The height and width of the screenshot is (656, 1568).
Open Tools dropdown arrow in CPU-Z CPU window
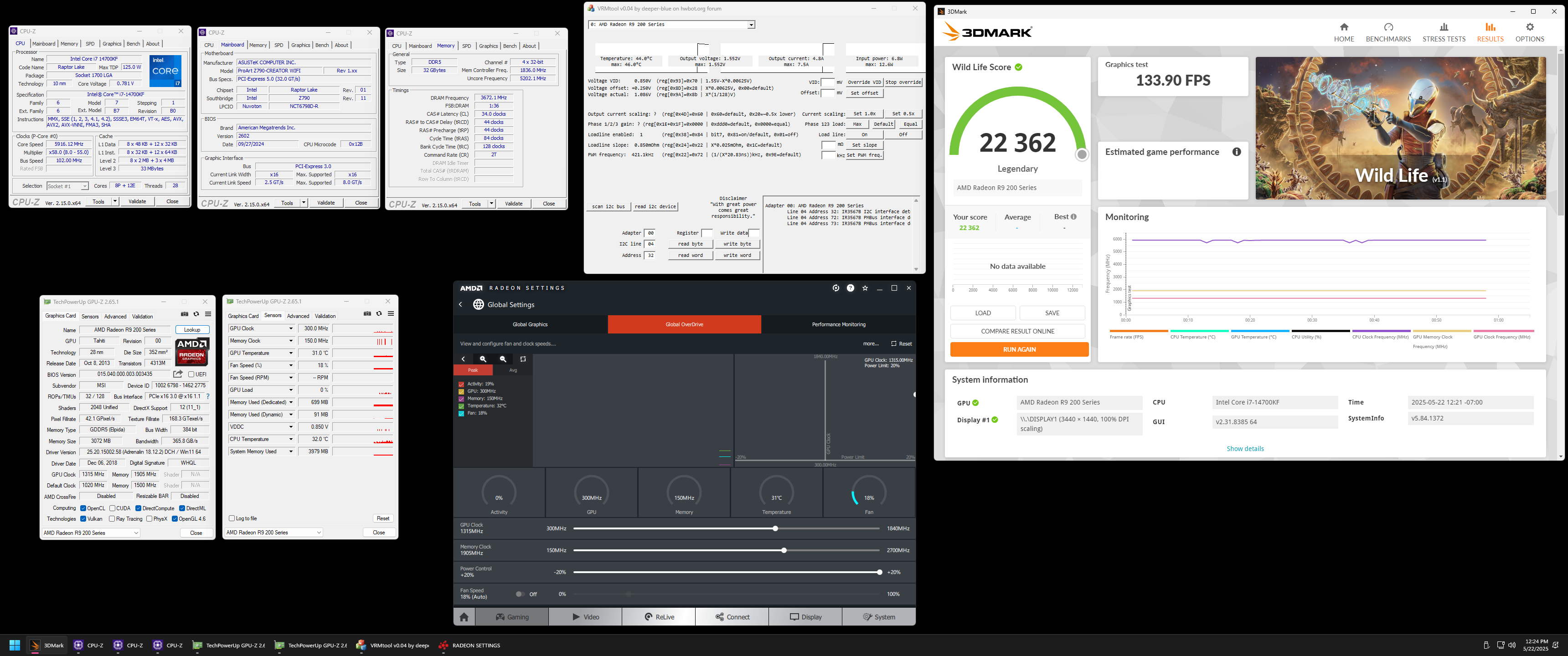coord(114,201)
